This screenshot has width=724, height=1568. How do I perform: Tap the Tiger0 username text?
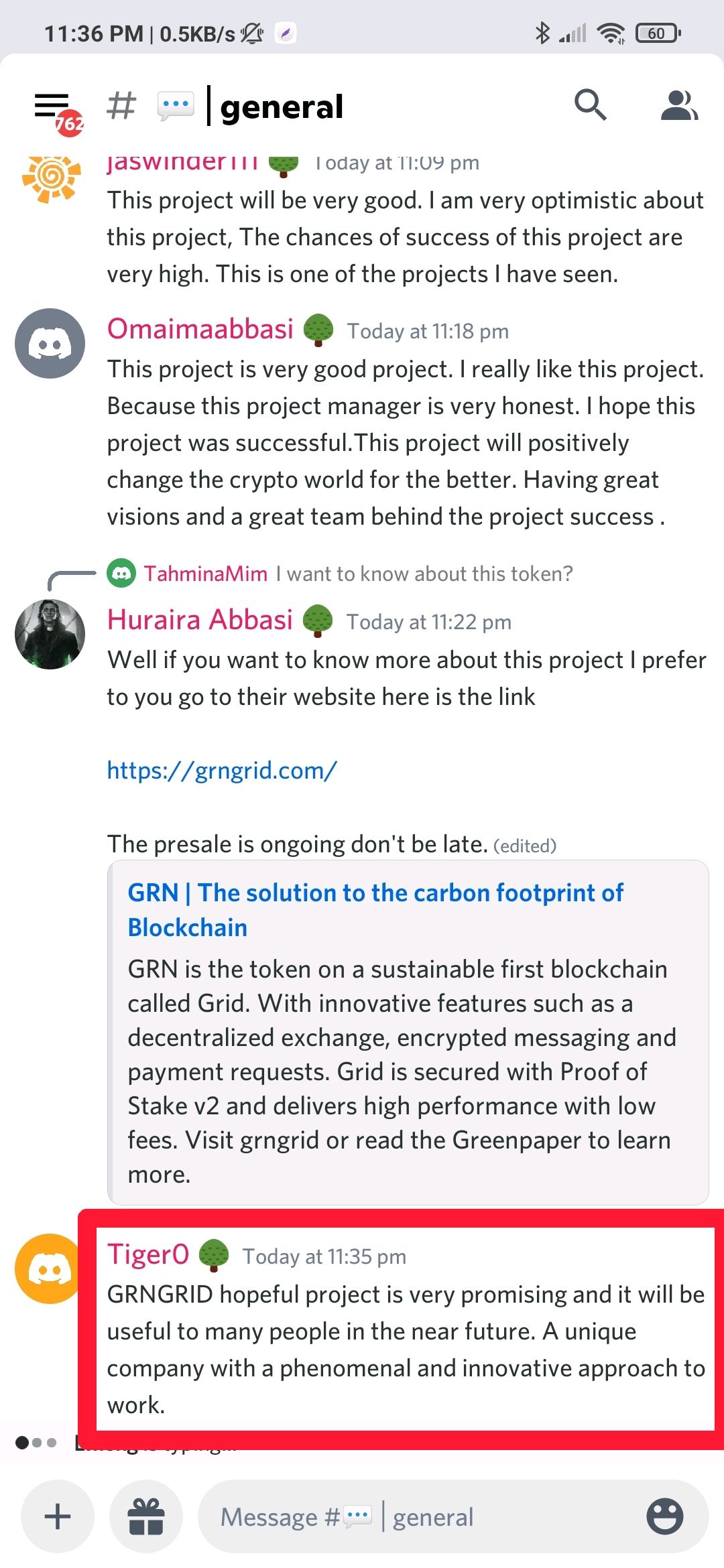(x=148, y=1254)
